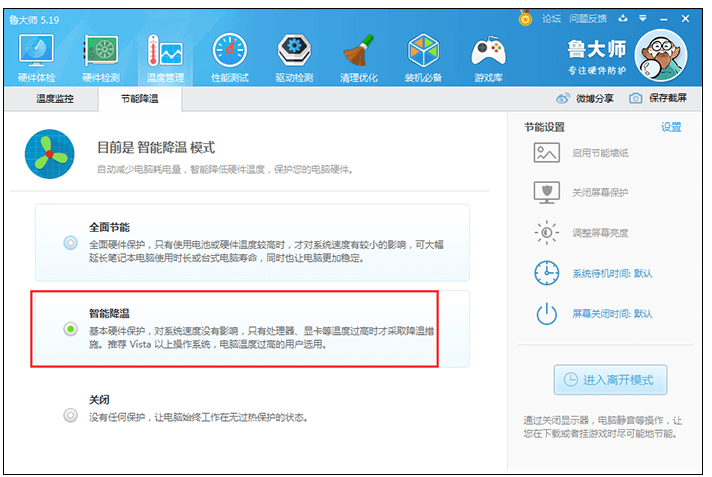Click the Weibo logo icon
Screen dimensions: 712x477
point(563,99)
